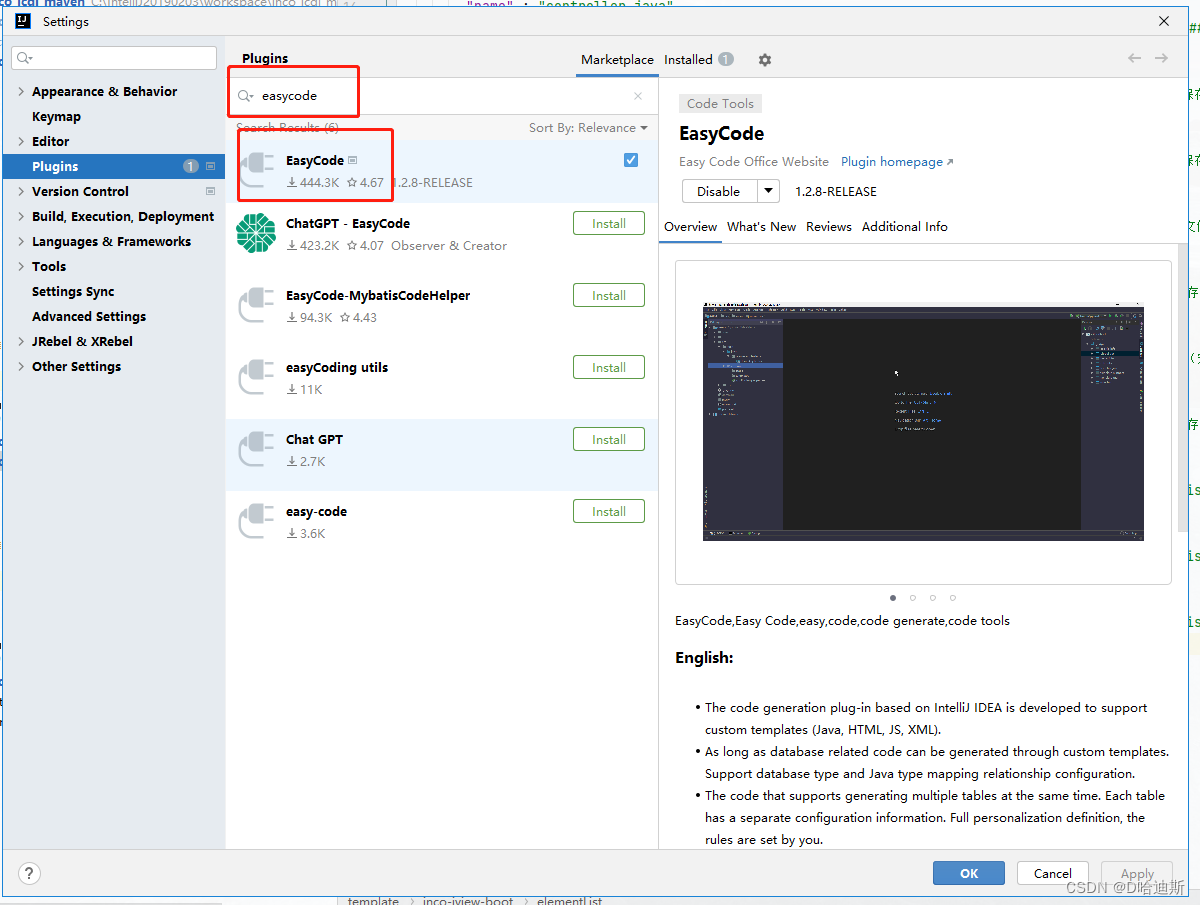Switch to the Installed tab
The image size is (1200, 905).
tap(687, 59)
